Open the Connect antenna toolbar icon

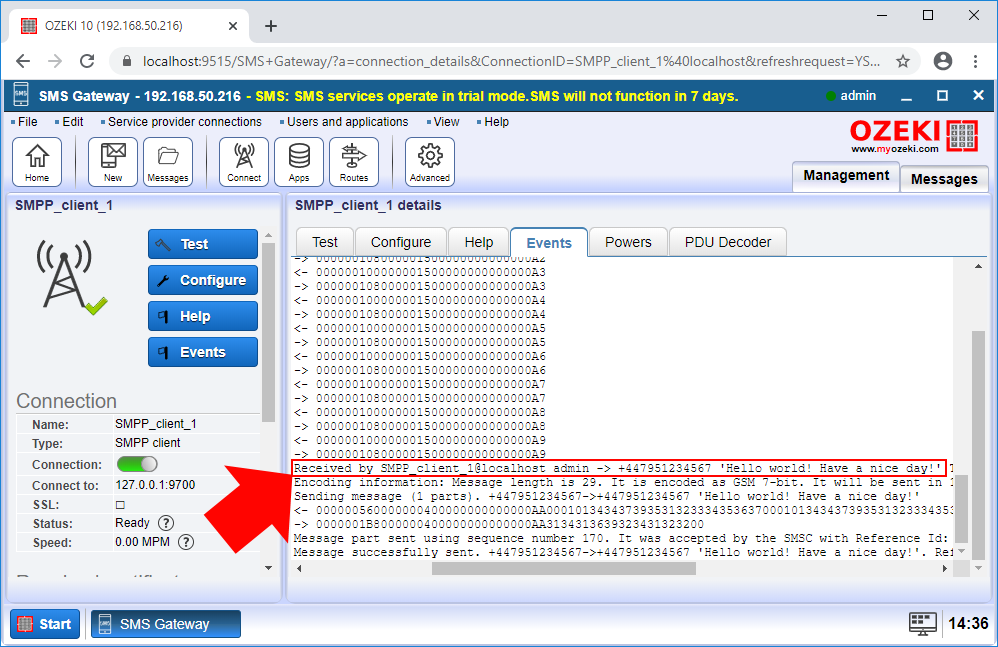click(244, 162)
